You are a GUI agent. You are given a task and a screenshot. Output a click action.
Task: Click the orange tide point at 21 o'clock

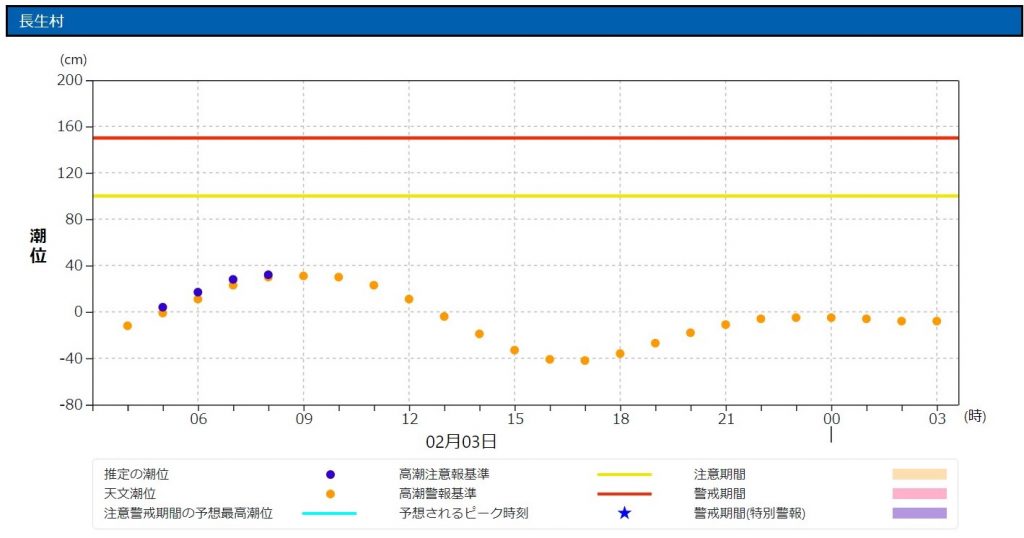point(726,324)
